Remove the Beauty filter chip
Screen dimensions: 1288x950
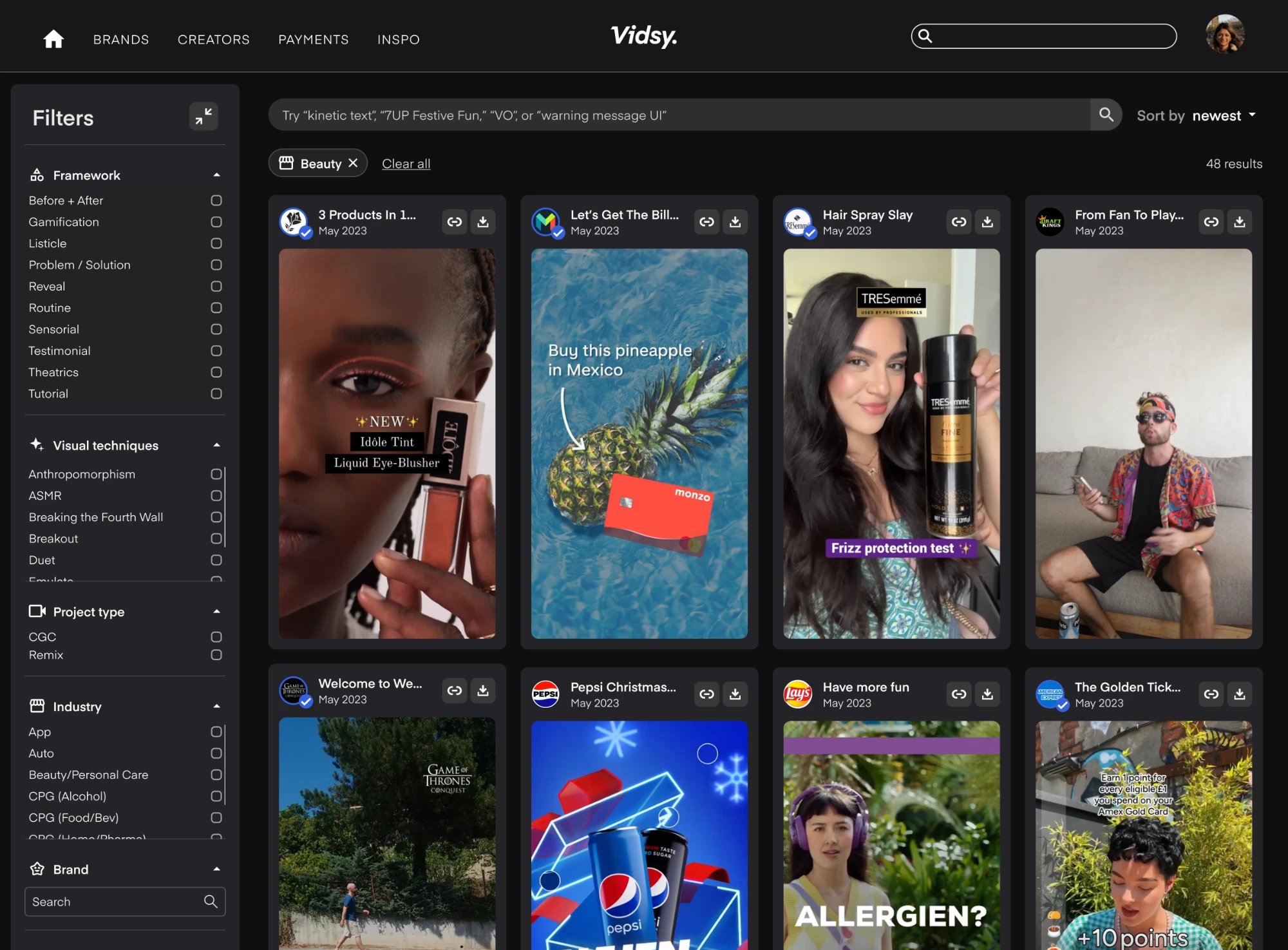click(x=353, y=163)
